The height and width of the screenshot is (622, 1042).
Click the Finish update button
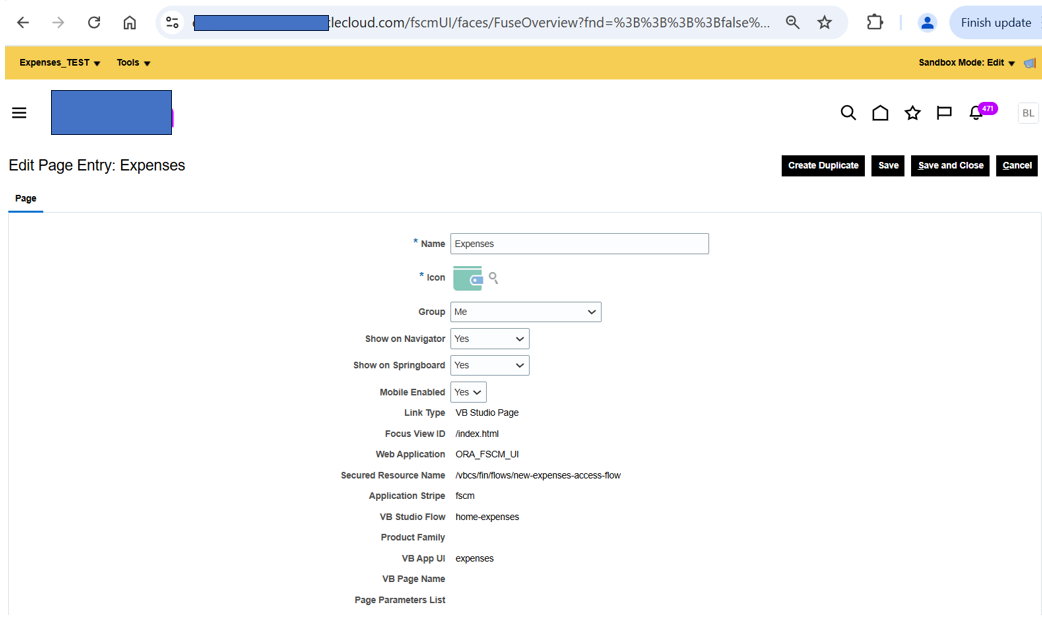tap(995, 23)
